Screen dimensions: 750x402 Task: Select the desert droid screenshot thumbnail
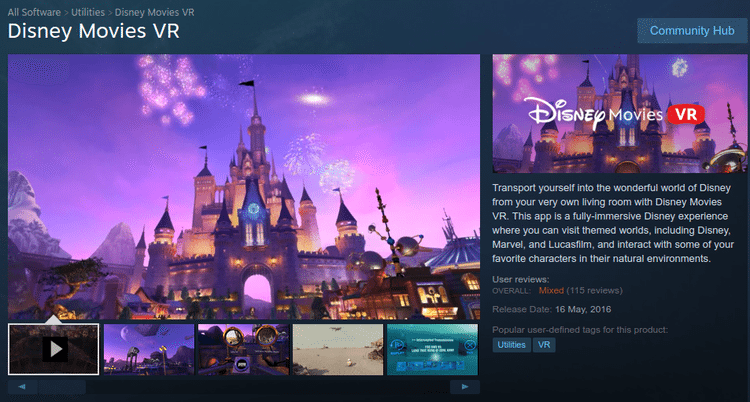pyautogui.click(x=338, y=349)
